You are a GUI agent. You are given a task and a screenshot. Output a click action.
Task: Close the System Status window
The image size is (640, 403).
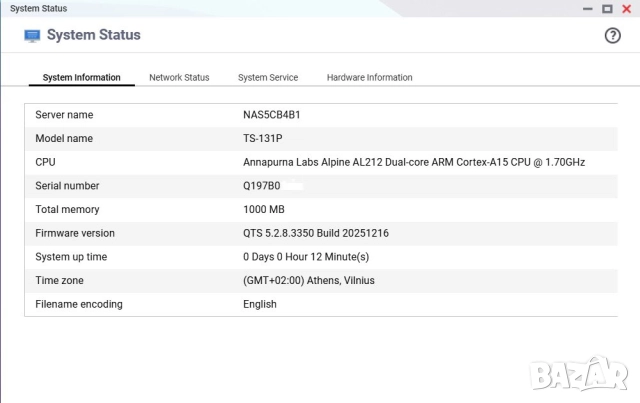coord(627,9)
